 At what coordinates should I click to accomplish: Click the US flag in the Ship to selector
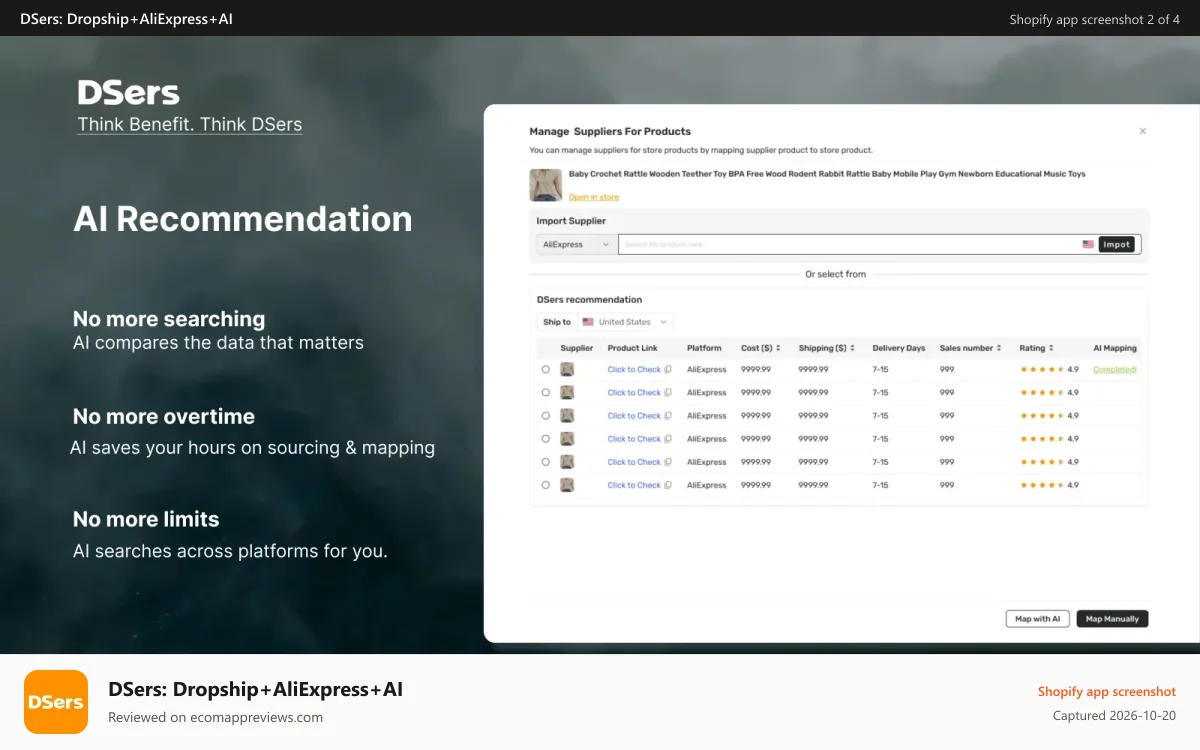point(588,322)
